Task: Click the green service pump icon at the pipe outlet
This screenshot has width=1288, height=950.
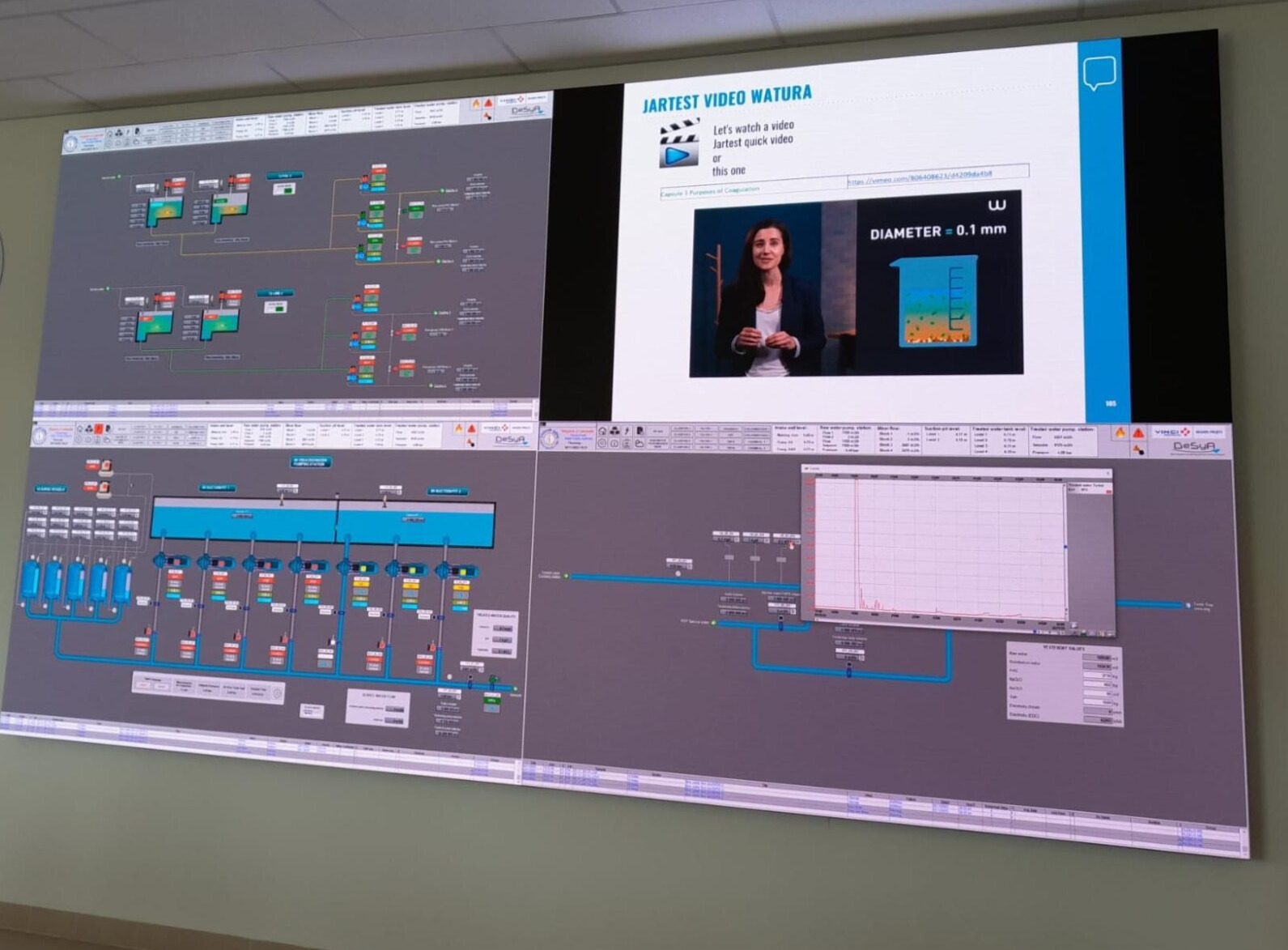Action: (492, 679)
